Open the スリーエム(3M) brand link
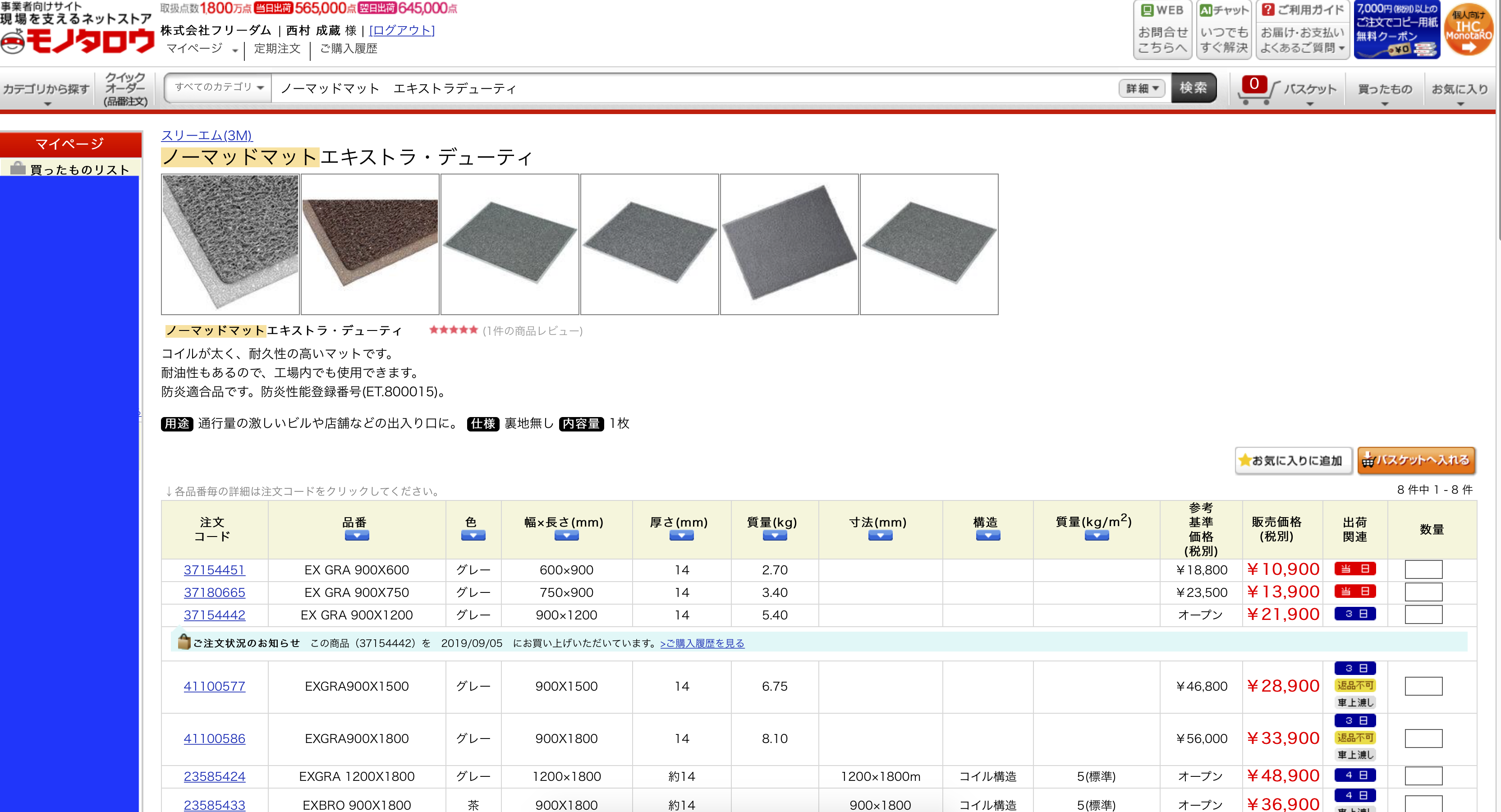This screenshot has height=812, width=1501. point(207,135)
